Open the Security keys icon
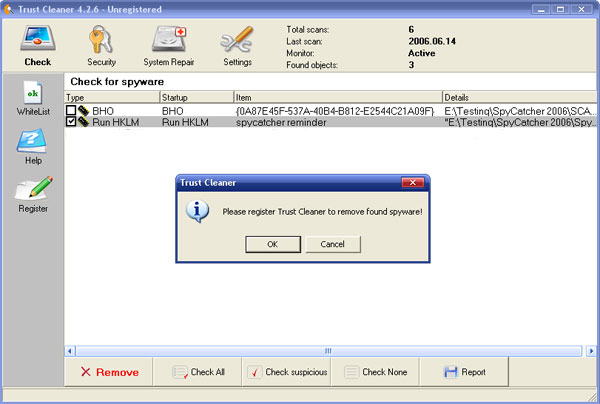 [101, 39]
